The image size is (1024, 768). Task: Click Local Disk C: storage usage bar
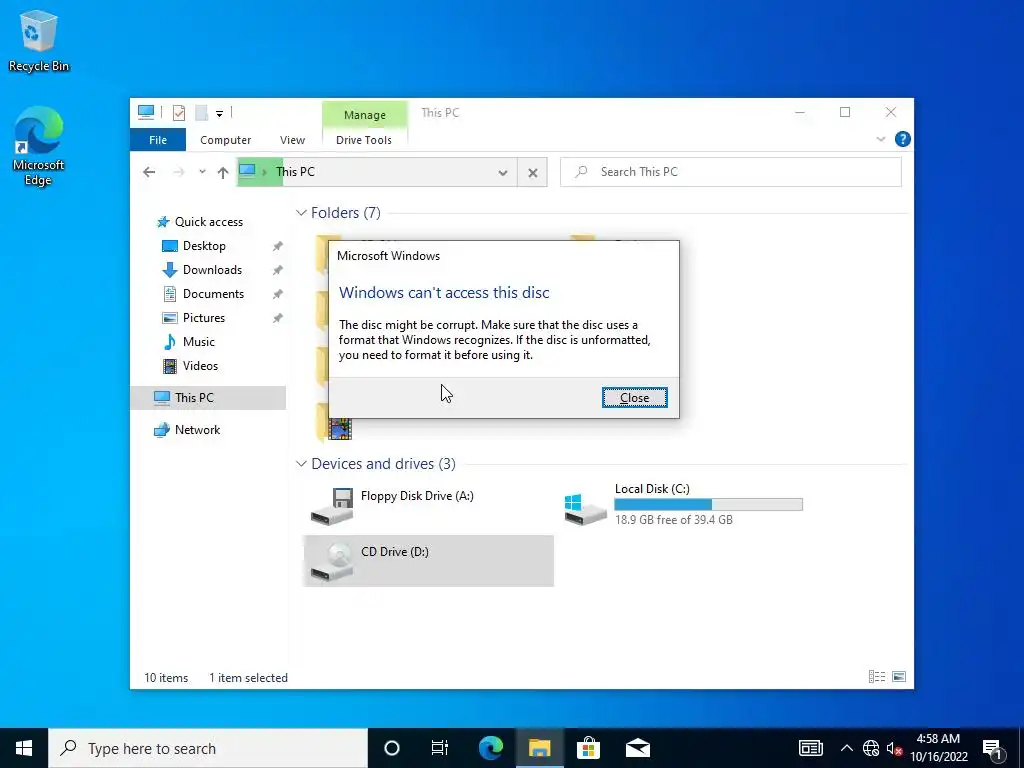click(709, 504)
